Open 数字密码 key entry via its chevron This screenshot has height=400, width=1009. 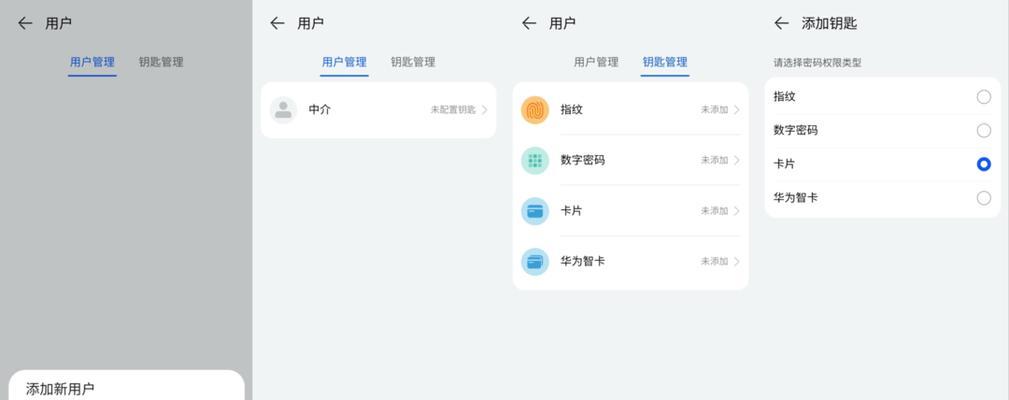[737, 160]
